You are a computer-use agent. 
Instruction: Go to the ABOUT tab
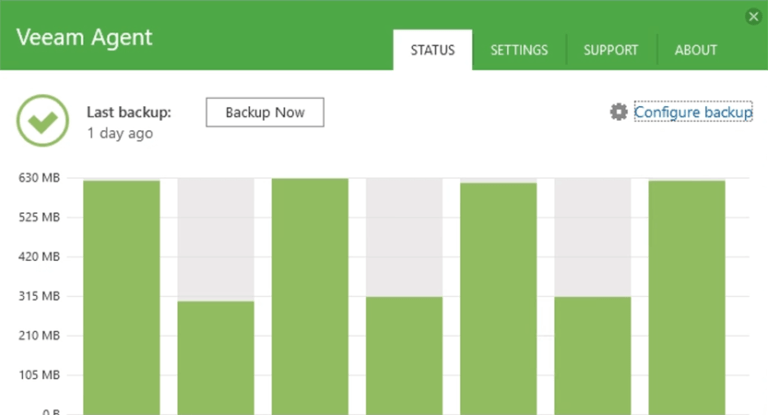(696, 50)
